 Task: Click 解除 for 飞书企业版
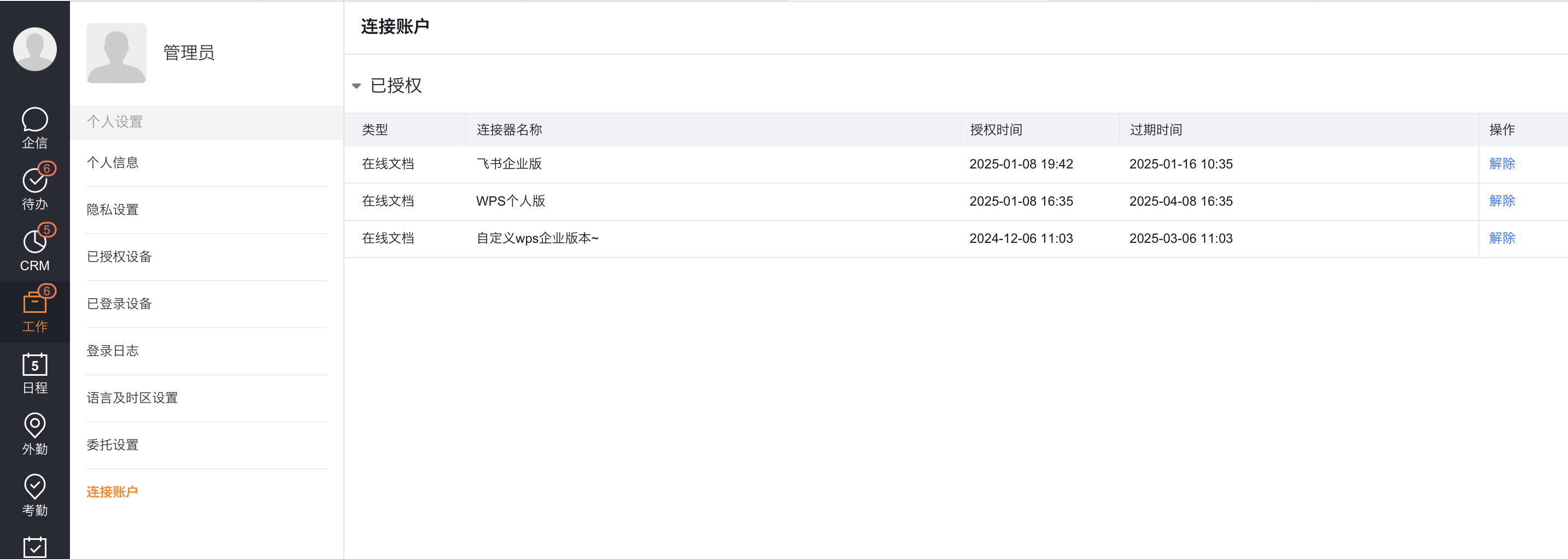1502,164
